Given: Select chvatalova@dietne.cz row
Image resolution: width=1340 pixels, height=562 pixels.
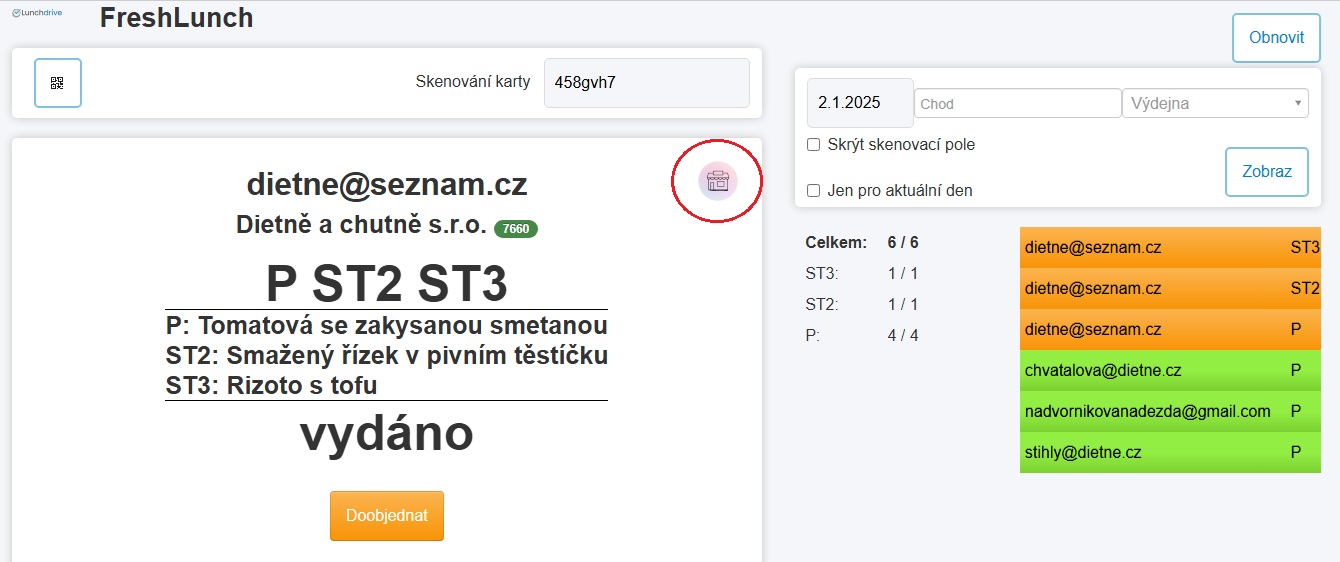Looking at the screenshot, I should (x=1170, y=370).
